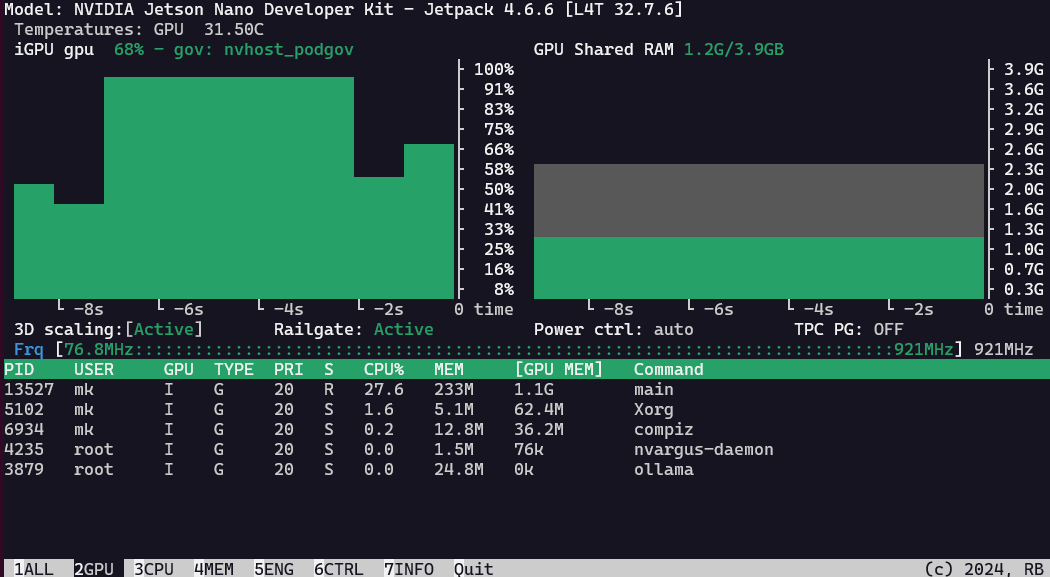Switch to the 6CTRL tab
1050x577 pixels.
click(x=338, y=569)
